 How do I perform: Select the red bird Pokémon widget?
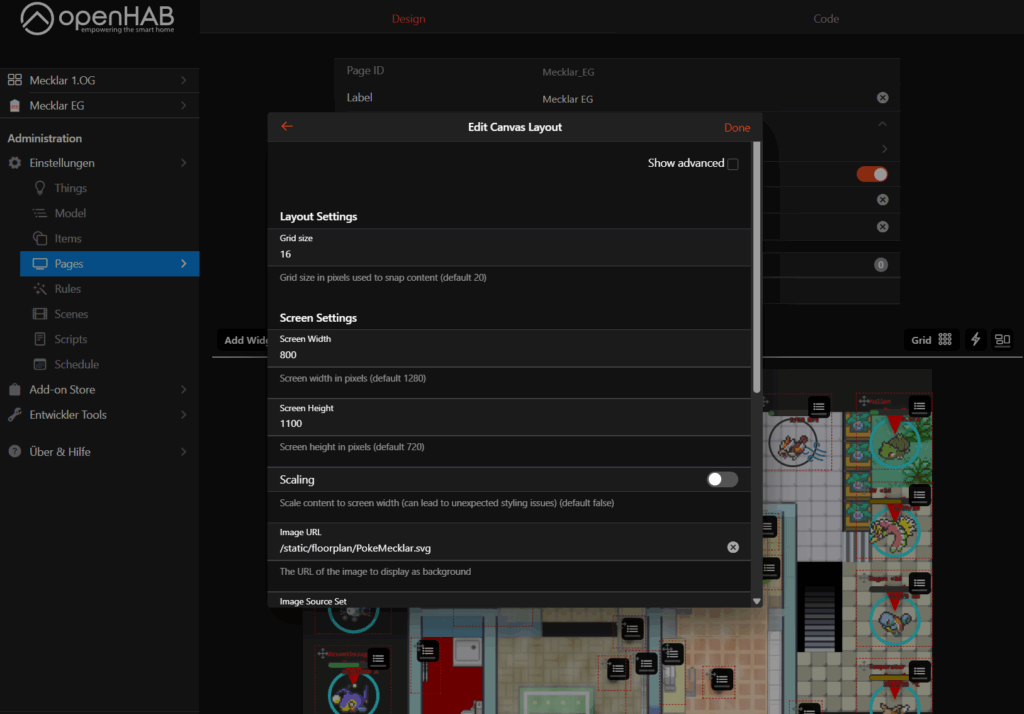point(793,444)
